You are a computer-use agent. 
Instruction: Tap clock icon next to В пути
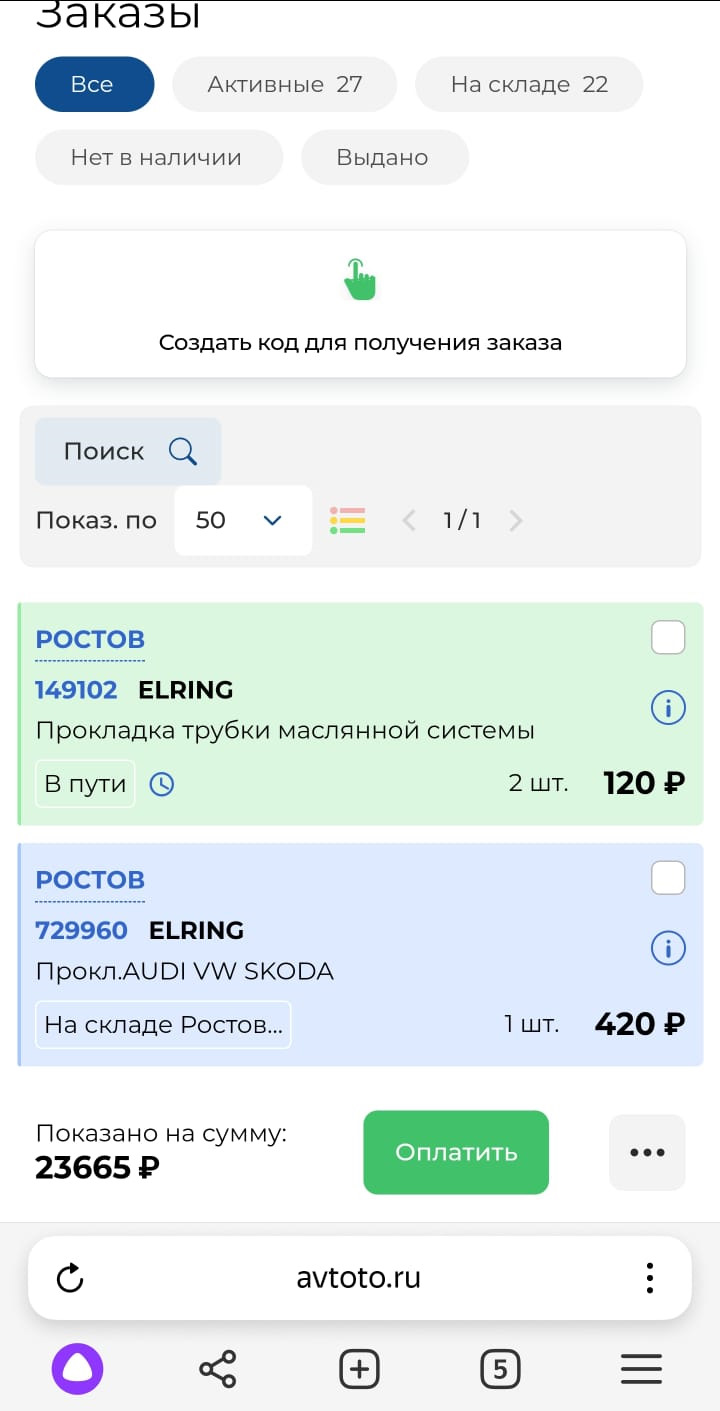(161, 784)
